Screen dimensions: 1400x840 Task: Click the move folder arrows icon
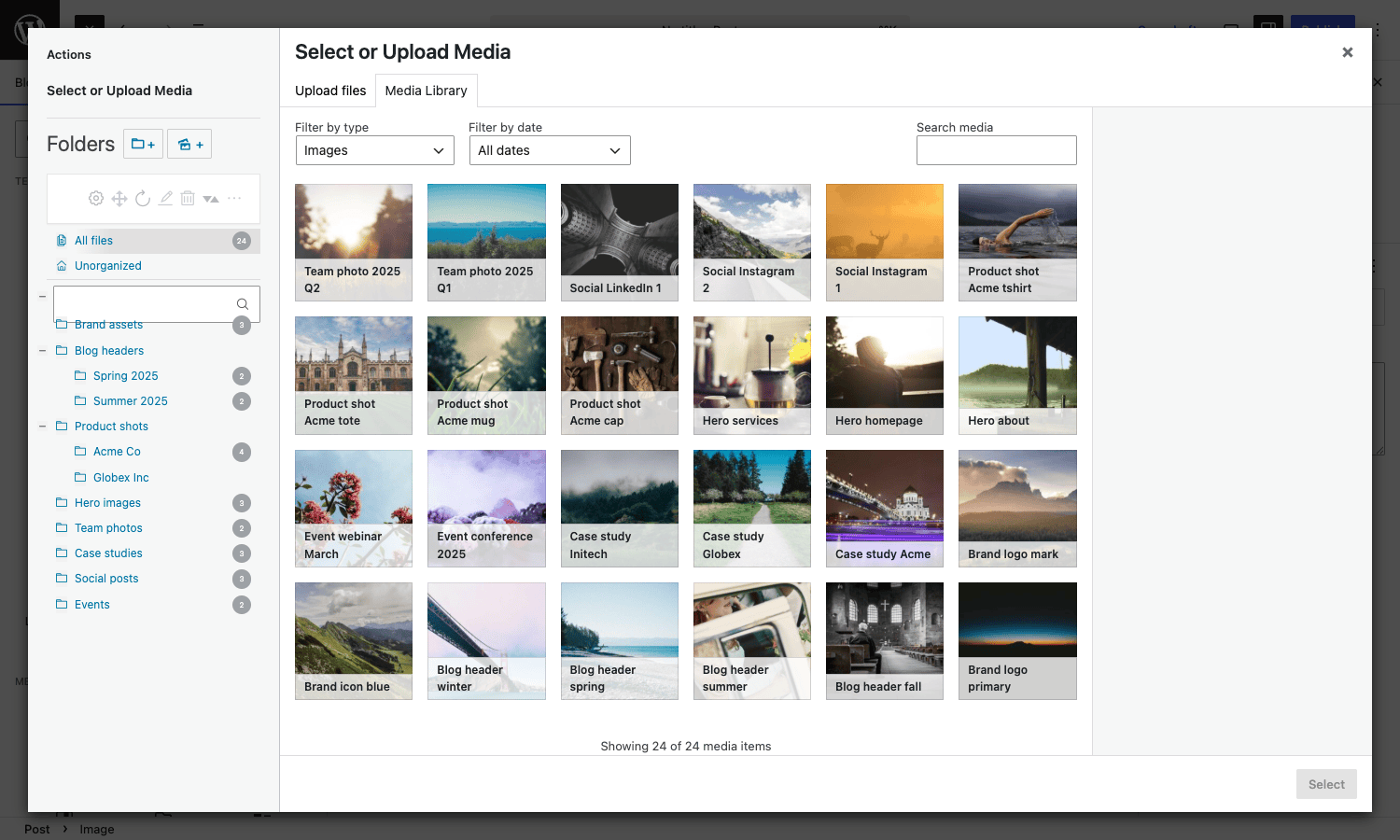tap(119, 198)
